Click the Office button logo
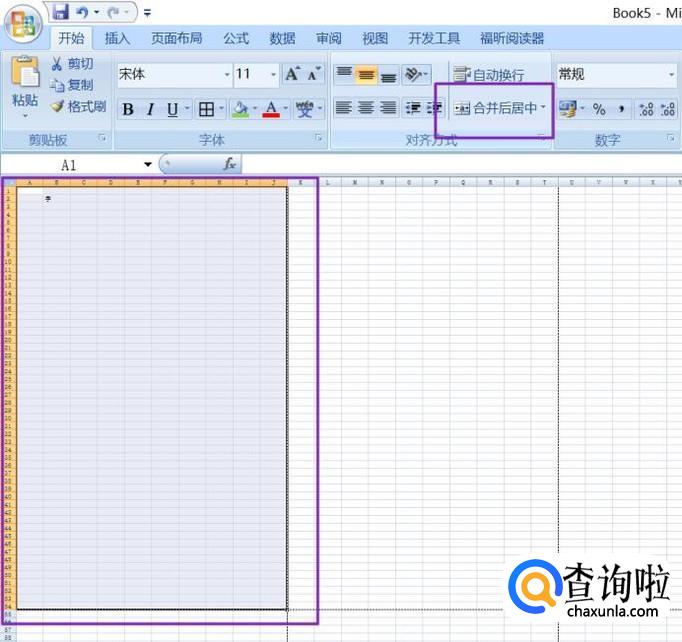The height and width of the screenshot is (642, 682). click(x=23, y=24)
